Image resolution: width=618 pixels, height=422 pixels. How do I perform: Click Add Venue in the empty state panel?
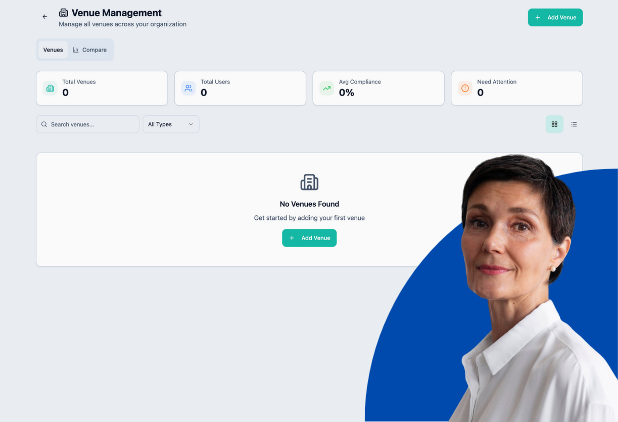(309, 238)
